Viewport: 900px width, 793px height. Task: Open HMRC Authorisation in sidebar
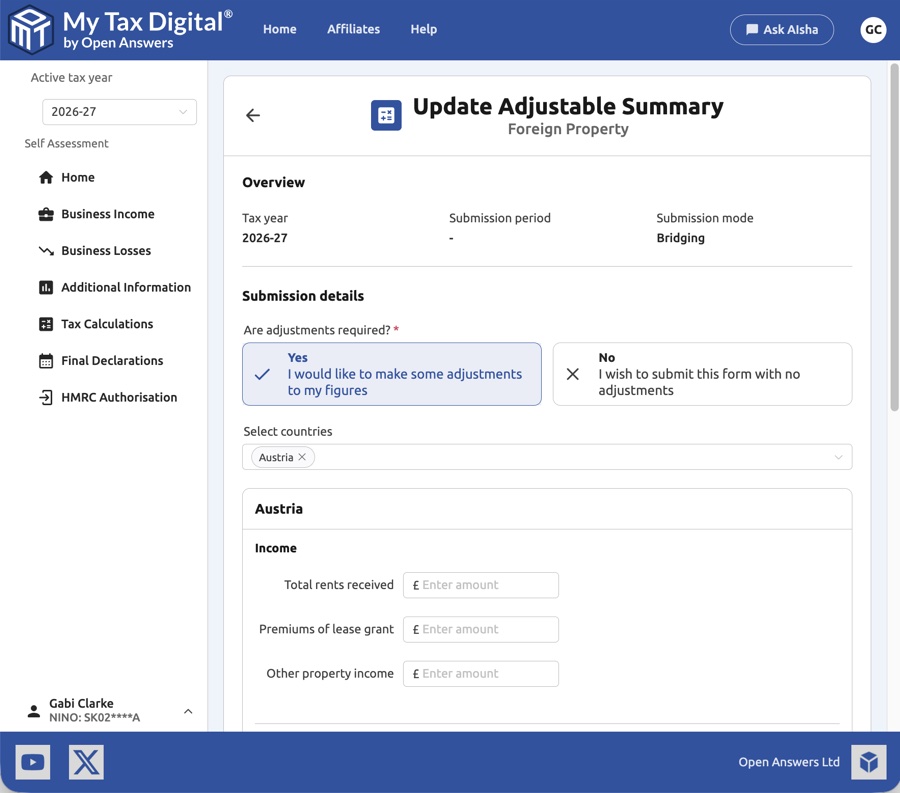pos(118,397)
